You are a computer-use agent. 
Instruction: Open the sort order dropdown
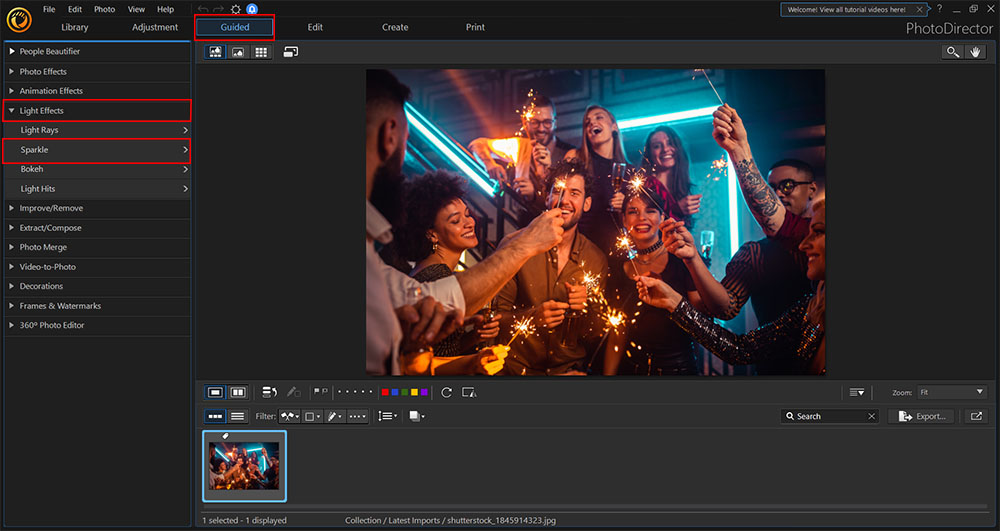387,416
